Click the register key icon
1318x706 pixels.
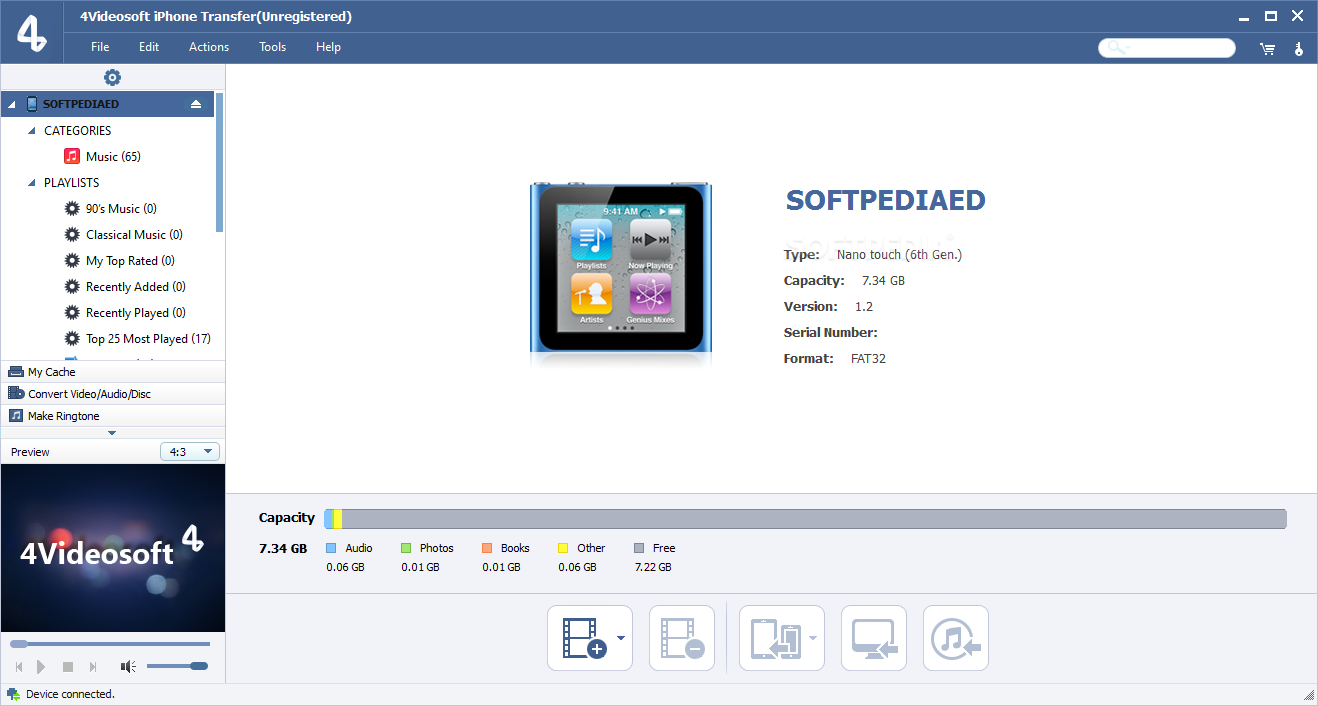coord(1299,48)
